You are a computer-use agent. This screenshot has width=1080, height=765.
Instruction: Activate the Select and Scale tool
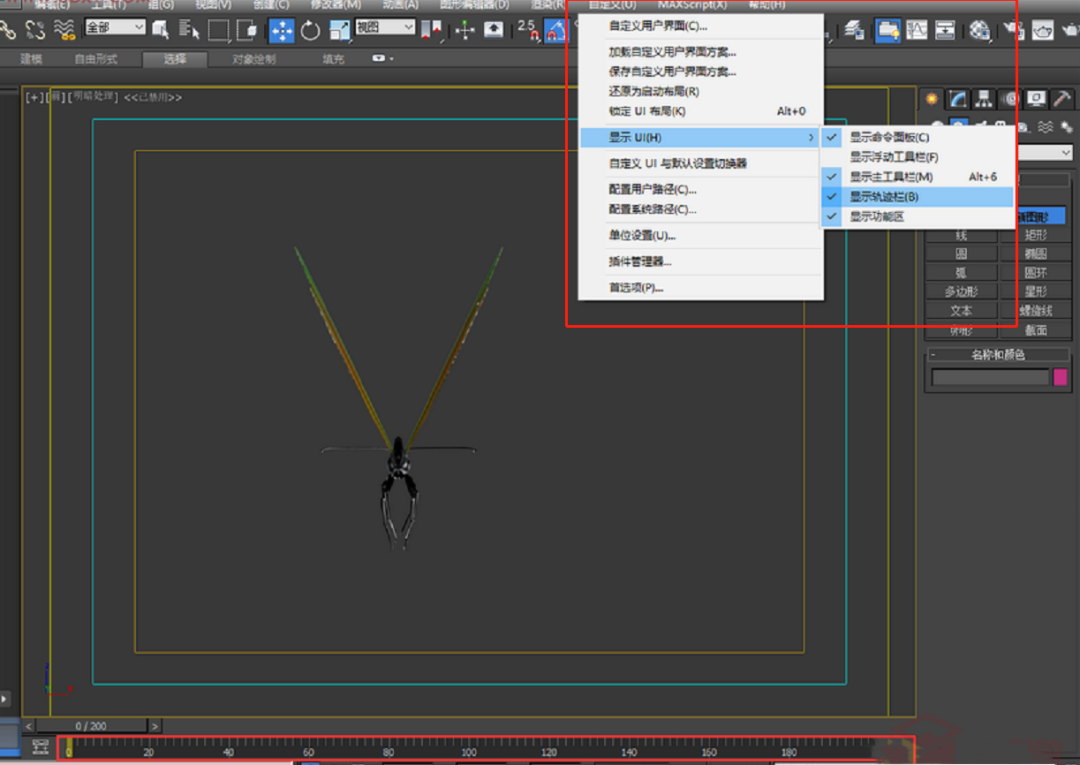[x=339, y=30]
